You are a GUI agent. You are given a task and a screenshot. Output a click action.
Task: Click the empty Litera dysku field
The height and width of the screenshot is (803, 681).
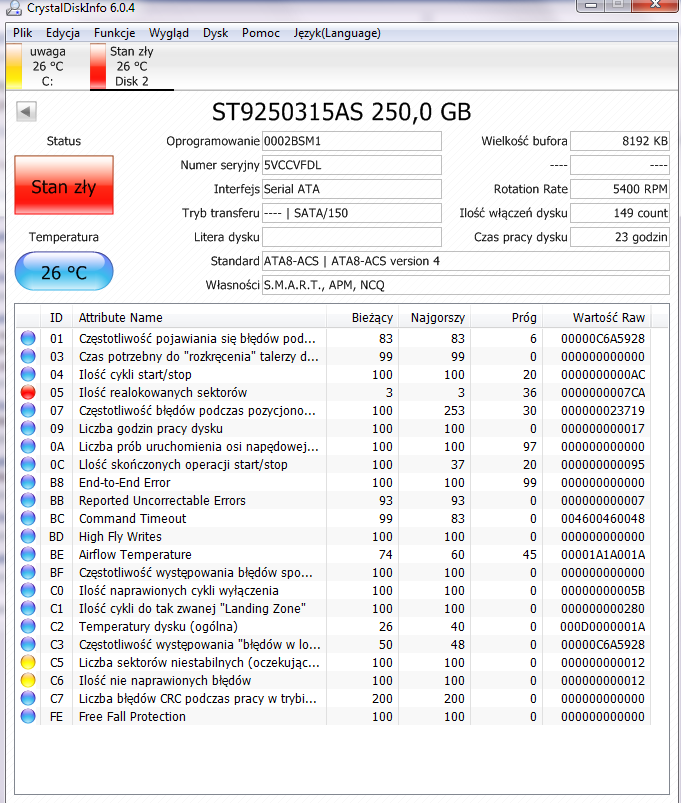pos(352,237)
